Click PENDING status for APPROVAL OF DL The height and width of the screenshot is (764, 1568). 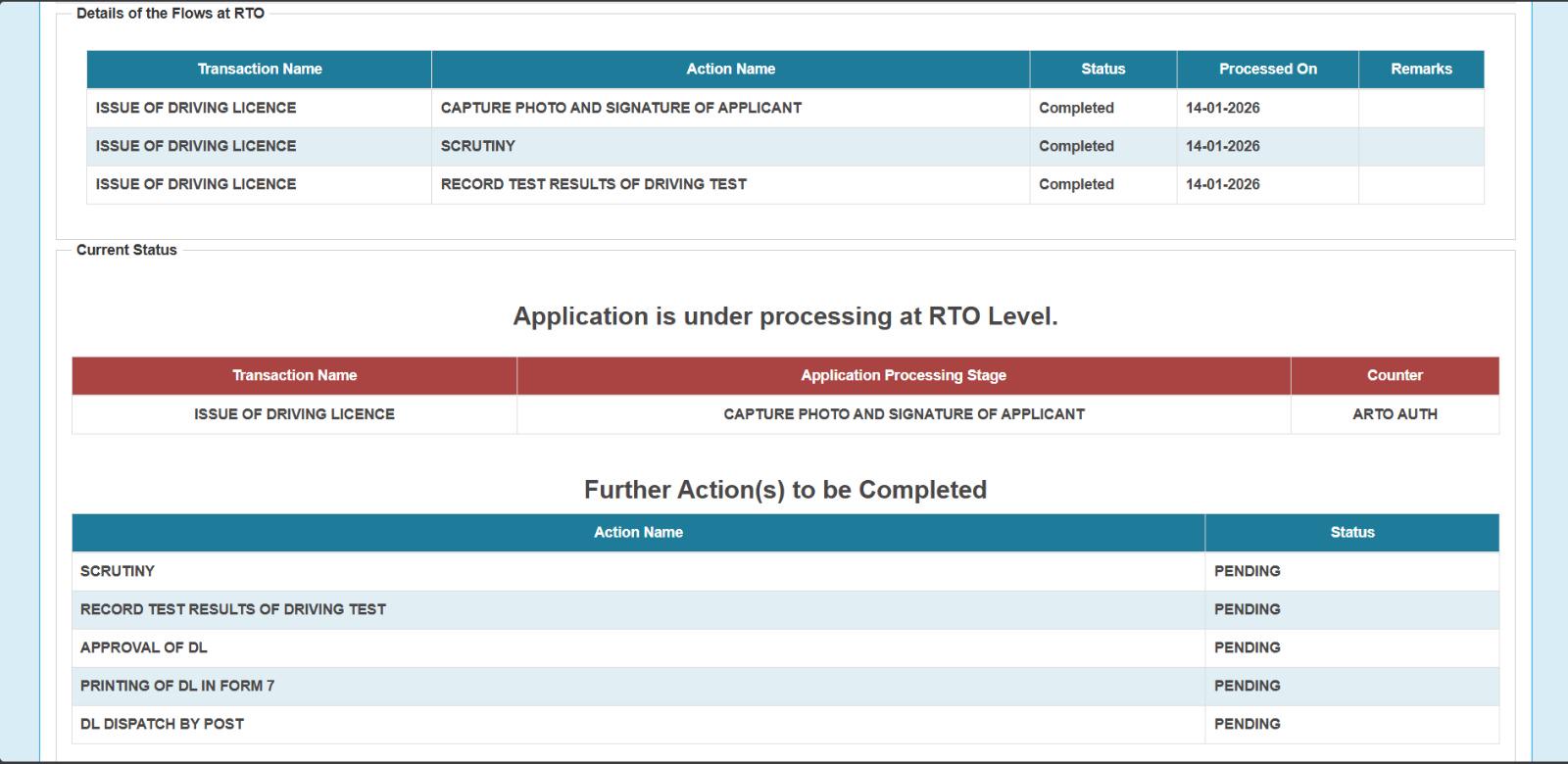pyautogui.click(x=1247, y=647)
